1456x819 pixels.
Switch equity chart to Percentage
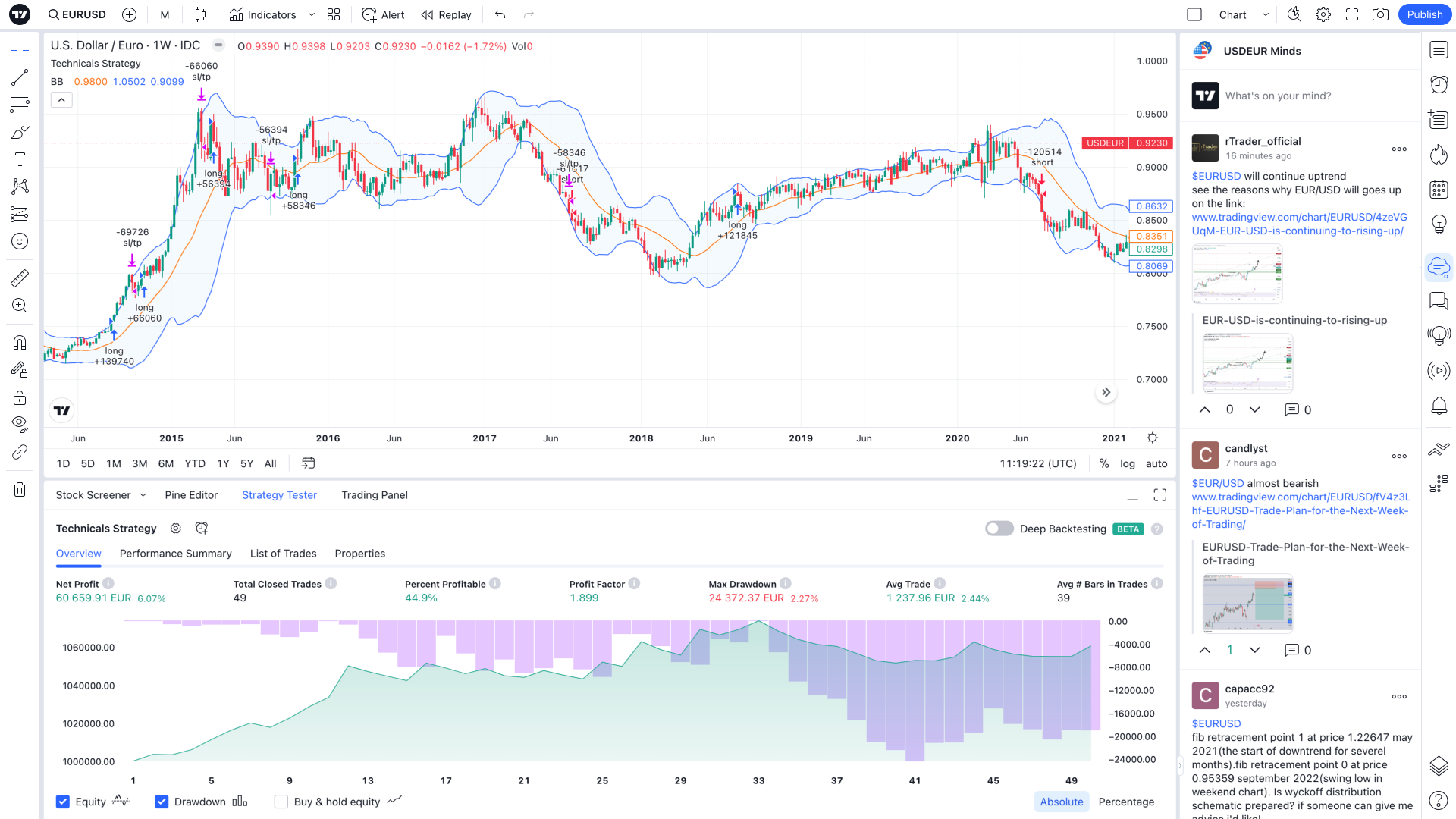tap(1126, 802)
